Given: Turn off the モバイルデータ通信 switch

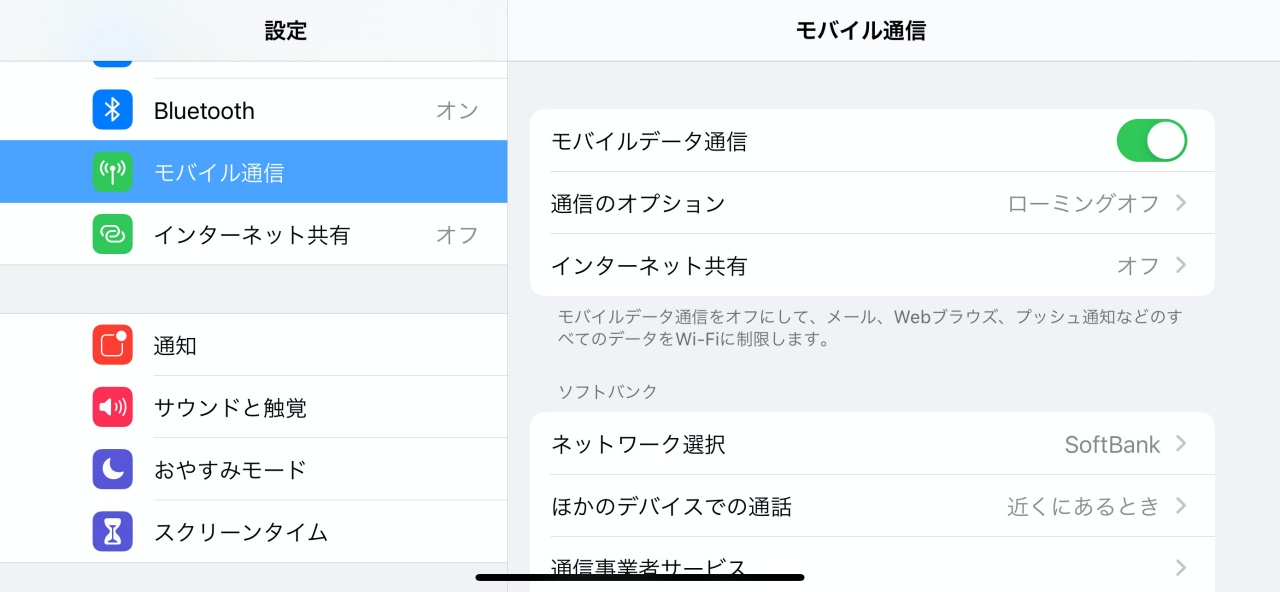Looking at the screenshot, I should [1151, 141].
